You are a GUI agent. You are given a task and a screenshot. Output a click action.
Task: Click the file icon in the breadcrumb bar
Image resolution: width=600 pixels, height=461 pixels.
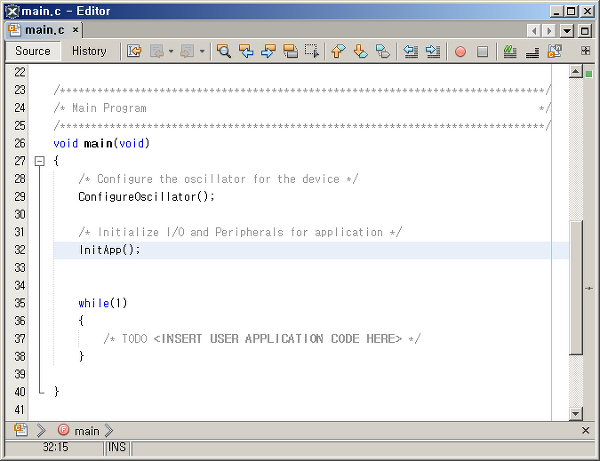21,430
